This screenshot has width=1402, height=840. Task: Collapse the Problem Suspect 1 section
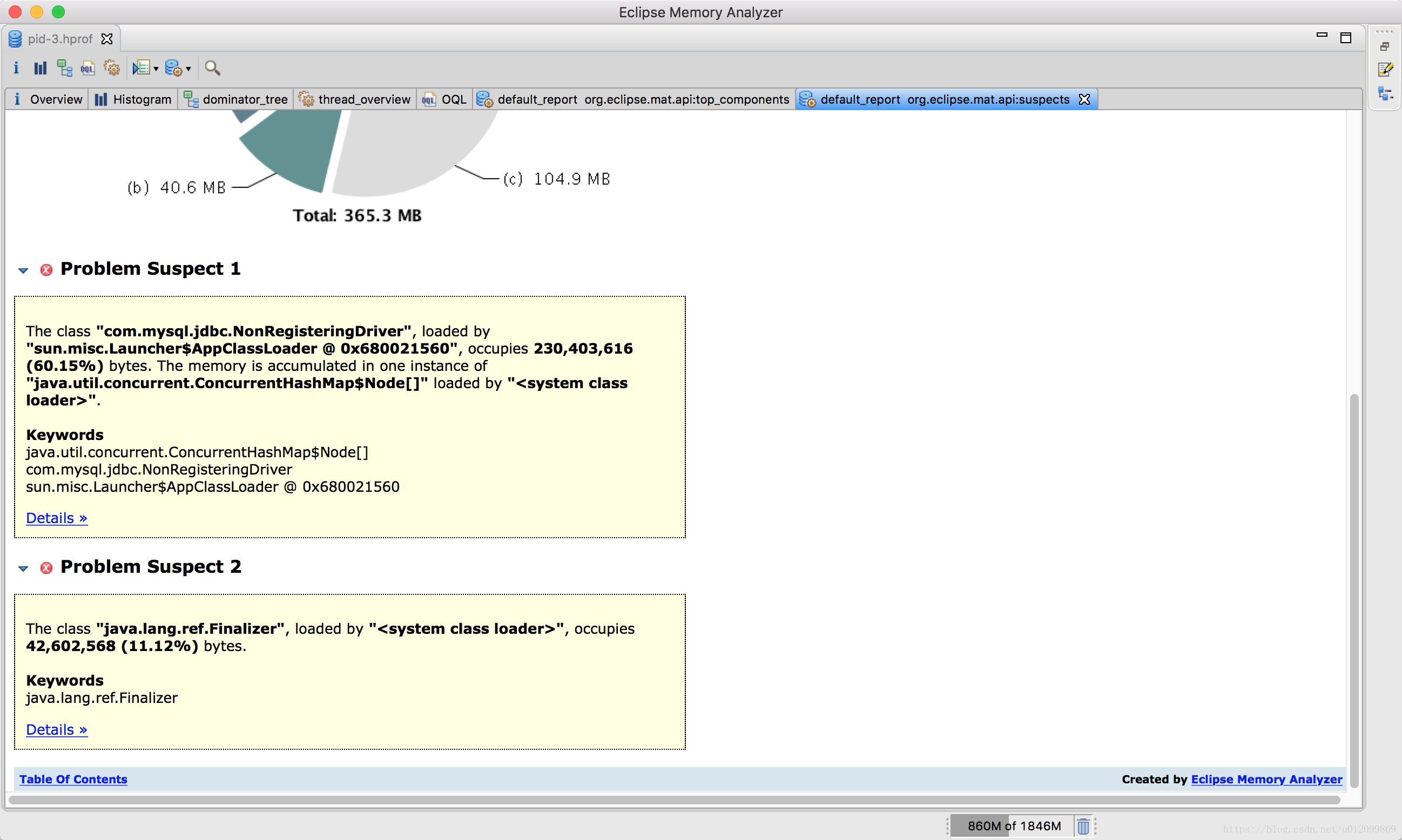pyautogui.click(x=23, y=270)
